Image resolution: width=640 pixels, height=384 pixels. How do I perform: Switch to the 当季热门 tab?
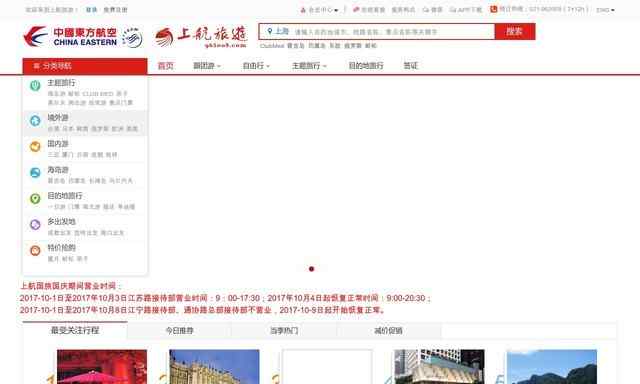pyautogui.click(x=284, y=331)
